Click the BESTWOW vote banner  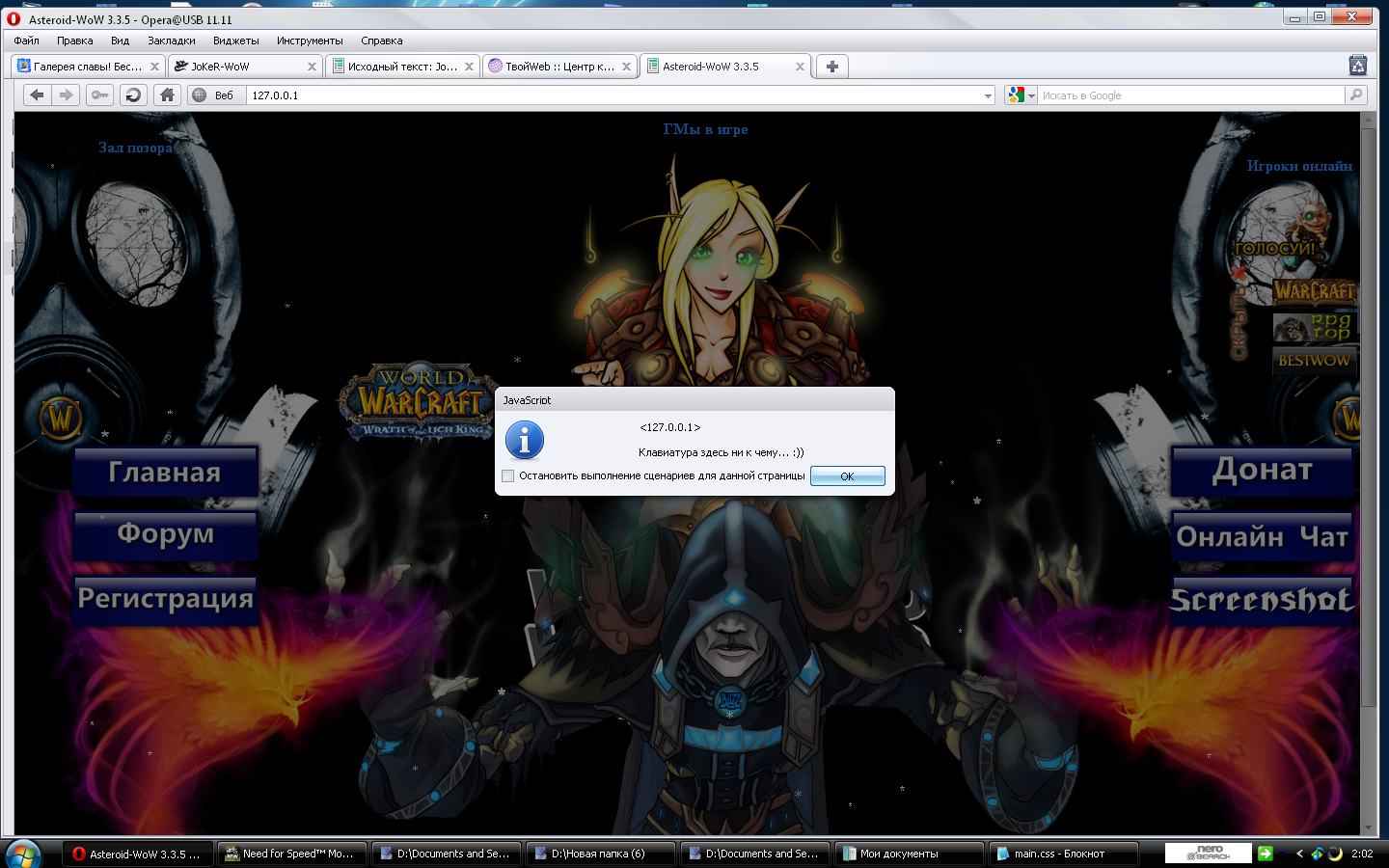1314,361
